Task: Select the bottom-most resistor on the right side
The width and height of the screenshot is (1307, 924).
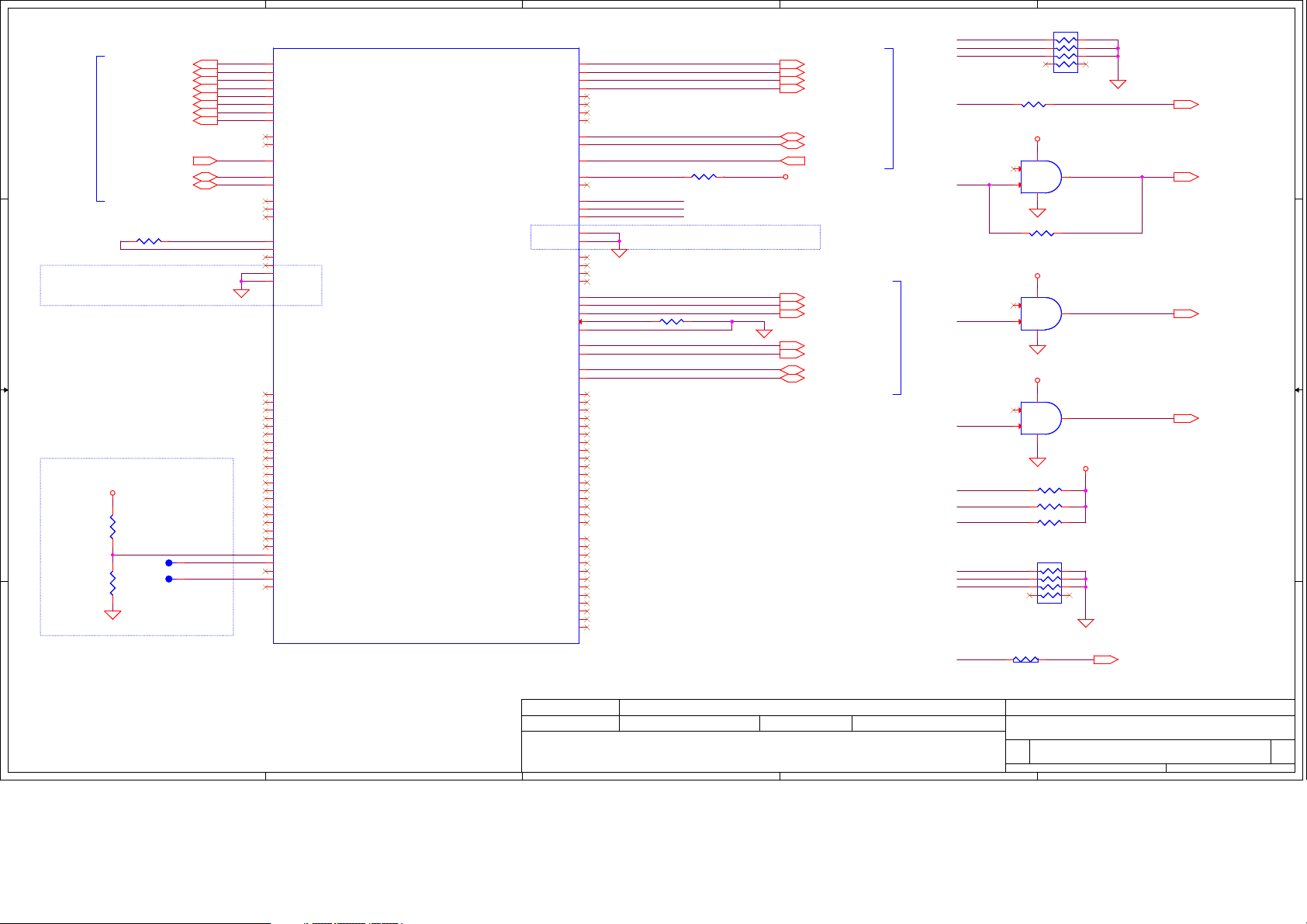Action: pyautogui.click(x=1025, y=659)
